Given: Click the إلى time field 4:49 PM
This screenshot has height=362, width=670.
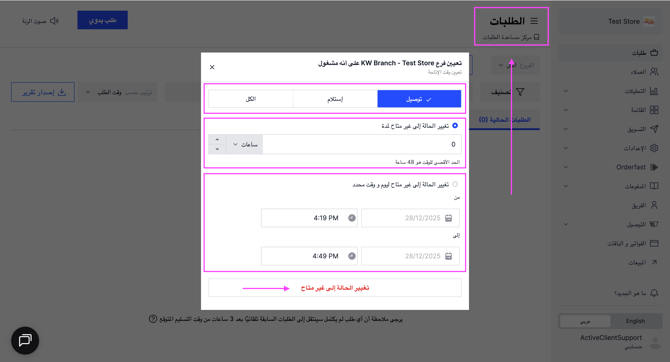Looking at the screenshot, I should coord(309,256).
